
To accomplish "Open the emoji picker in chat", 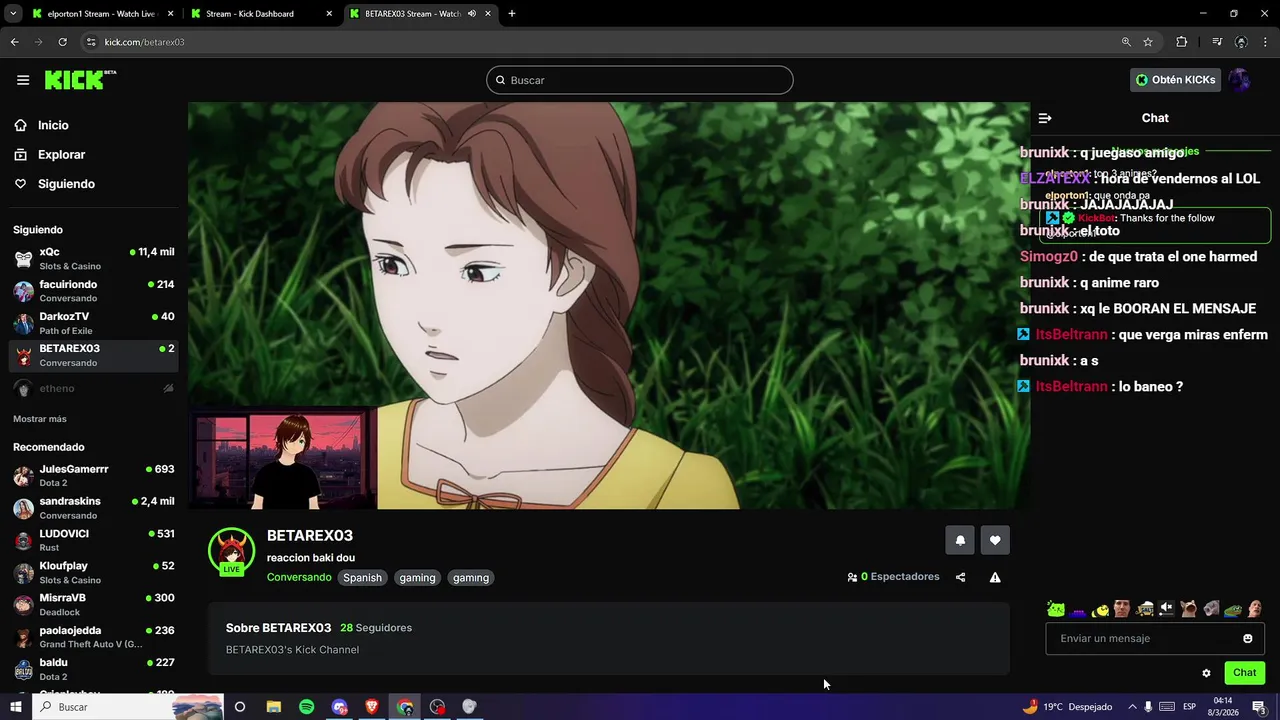I will [1247, 638].
